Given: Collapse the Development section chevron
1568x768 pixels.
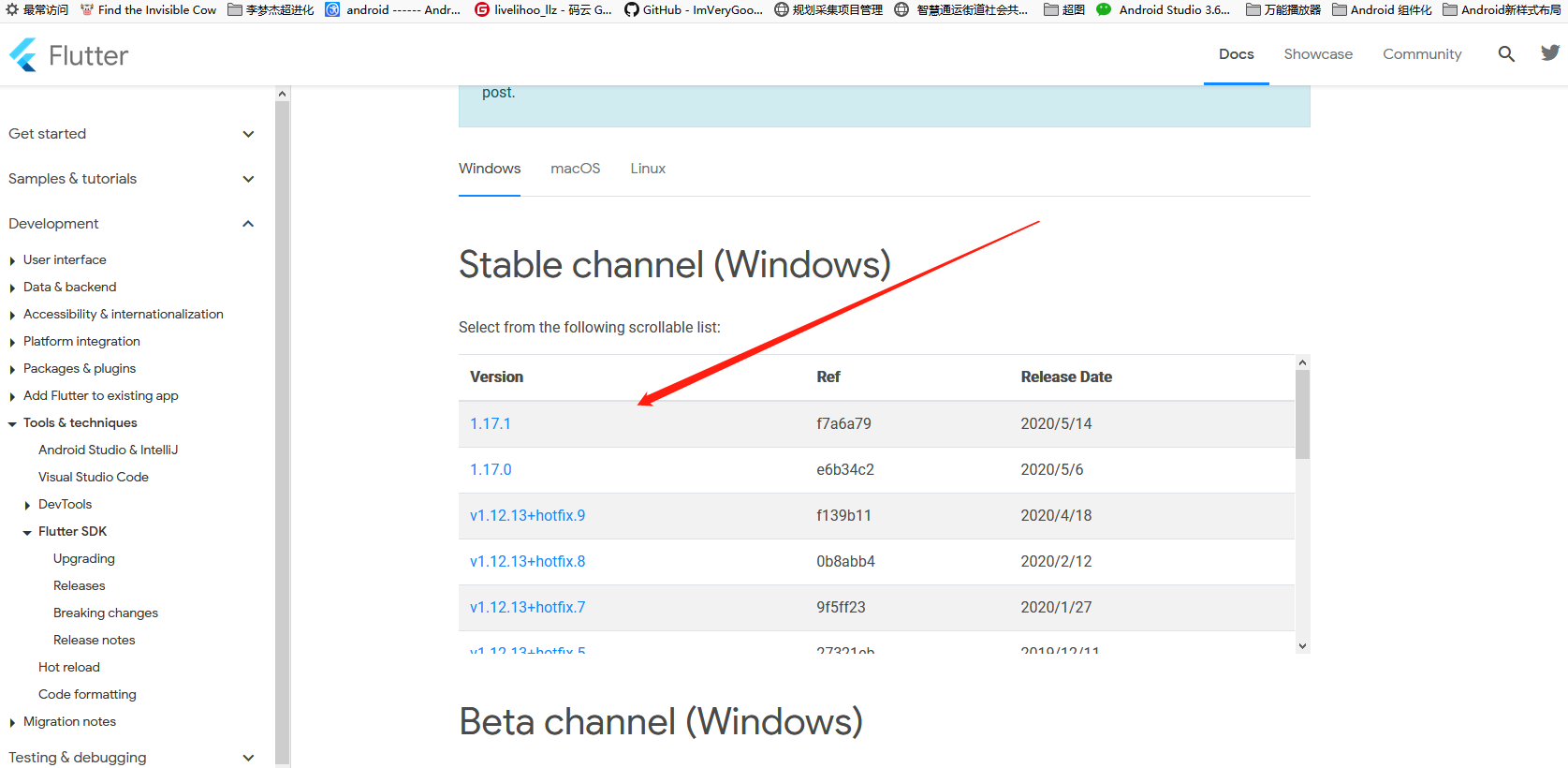Looking at the screenshot, I should click(248, 224).
